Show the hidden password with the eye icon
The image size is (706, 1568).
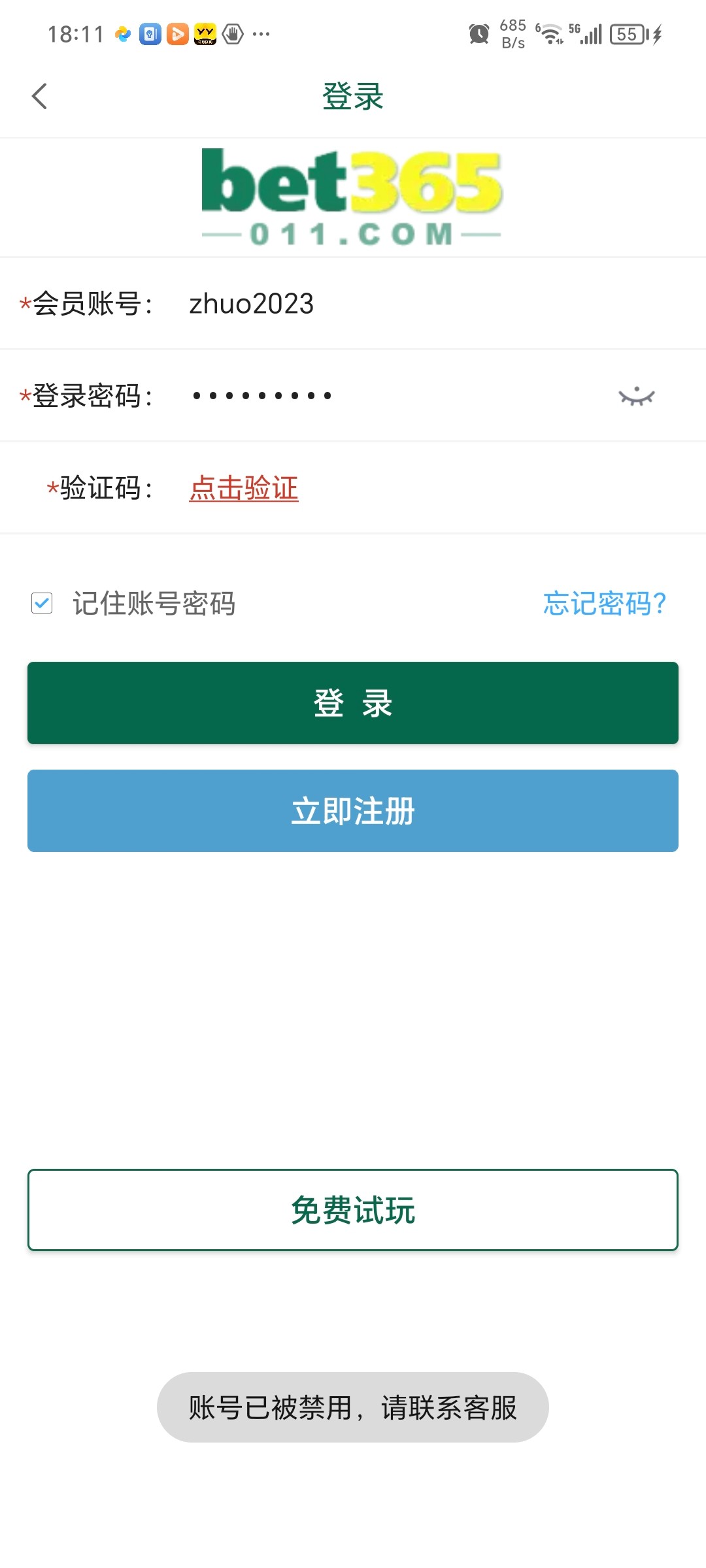[x=636, y=395]
